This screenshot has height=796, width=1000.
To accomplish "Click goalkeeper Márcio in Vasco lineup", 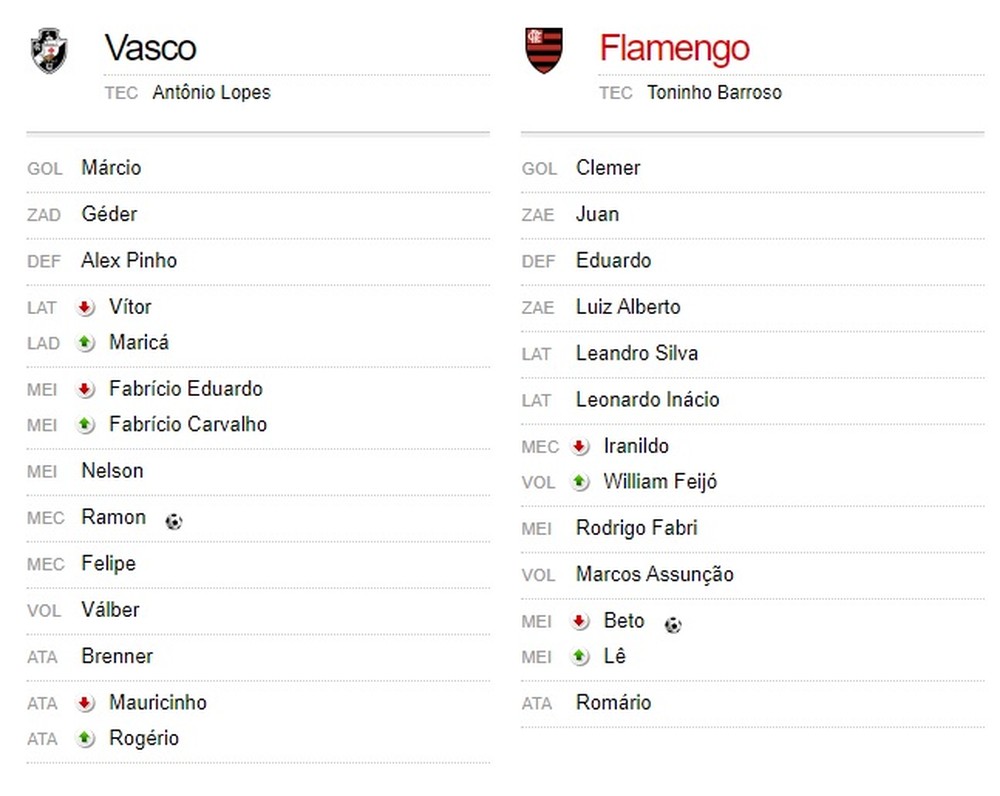I will 111,168.
